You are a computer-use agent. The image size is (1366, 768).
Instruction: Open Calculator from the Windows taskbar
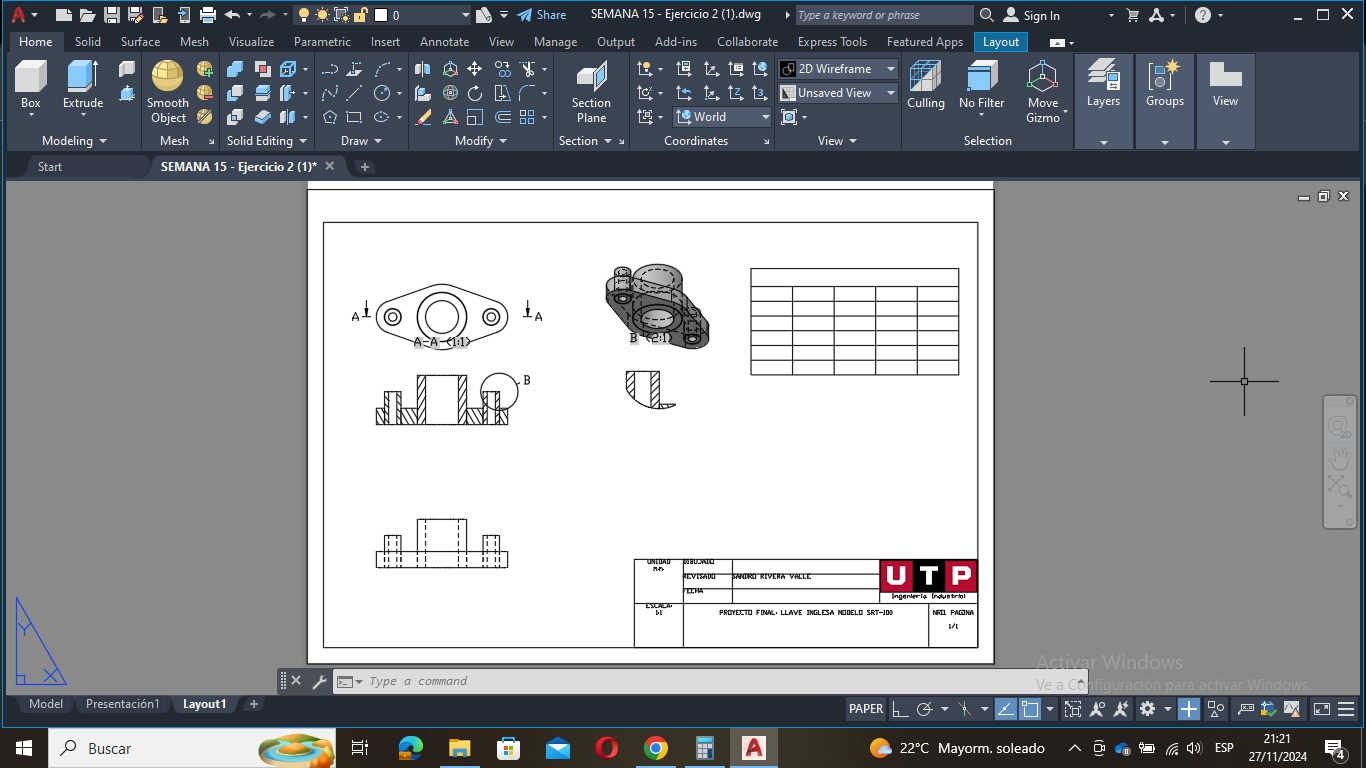point(705,748)
